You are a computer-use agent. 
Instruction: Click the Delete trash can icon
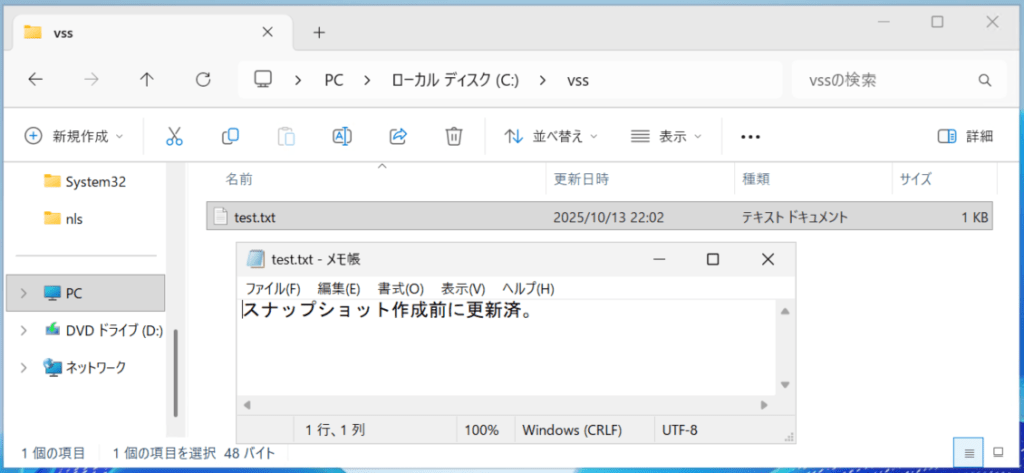[x=454, y=136]
